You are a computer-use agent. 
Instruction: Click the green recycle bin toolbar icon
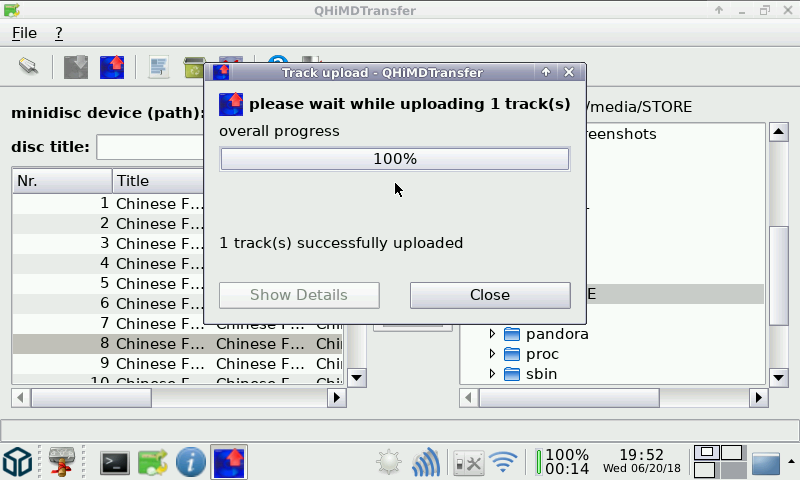click(193, 67)
